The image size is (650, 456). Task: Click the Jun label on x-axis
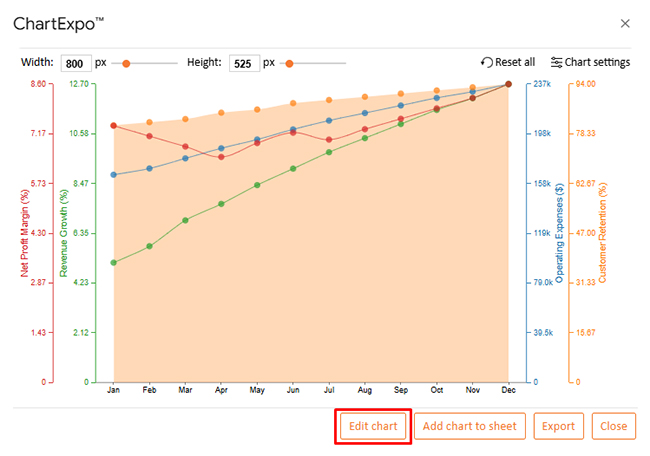(x=292, y=390)
